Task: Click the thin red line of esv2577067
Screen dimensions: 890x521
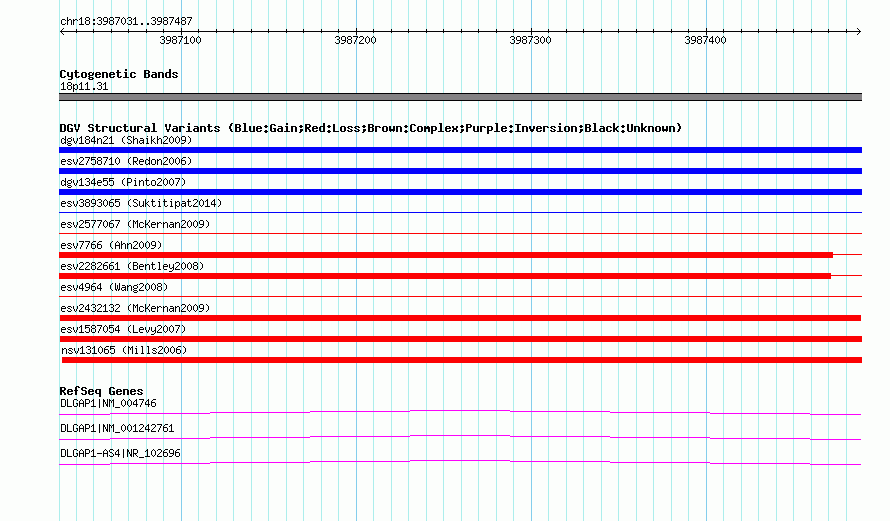Action: pyautogui.click(x=460, y=233)
